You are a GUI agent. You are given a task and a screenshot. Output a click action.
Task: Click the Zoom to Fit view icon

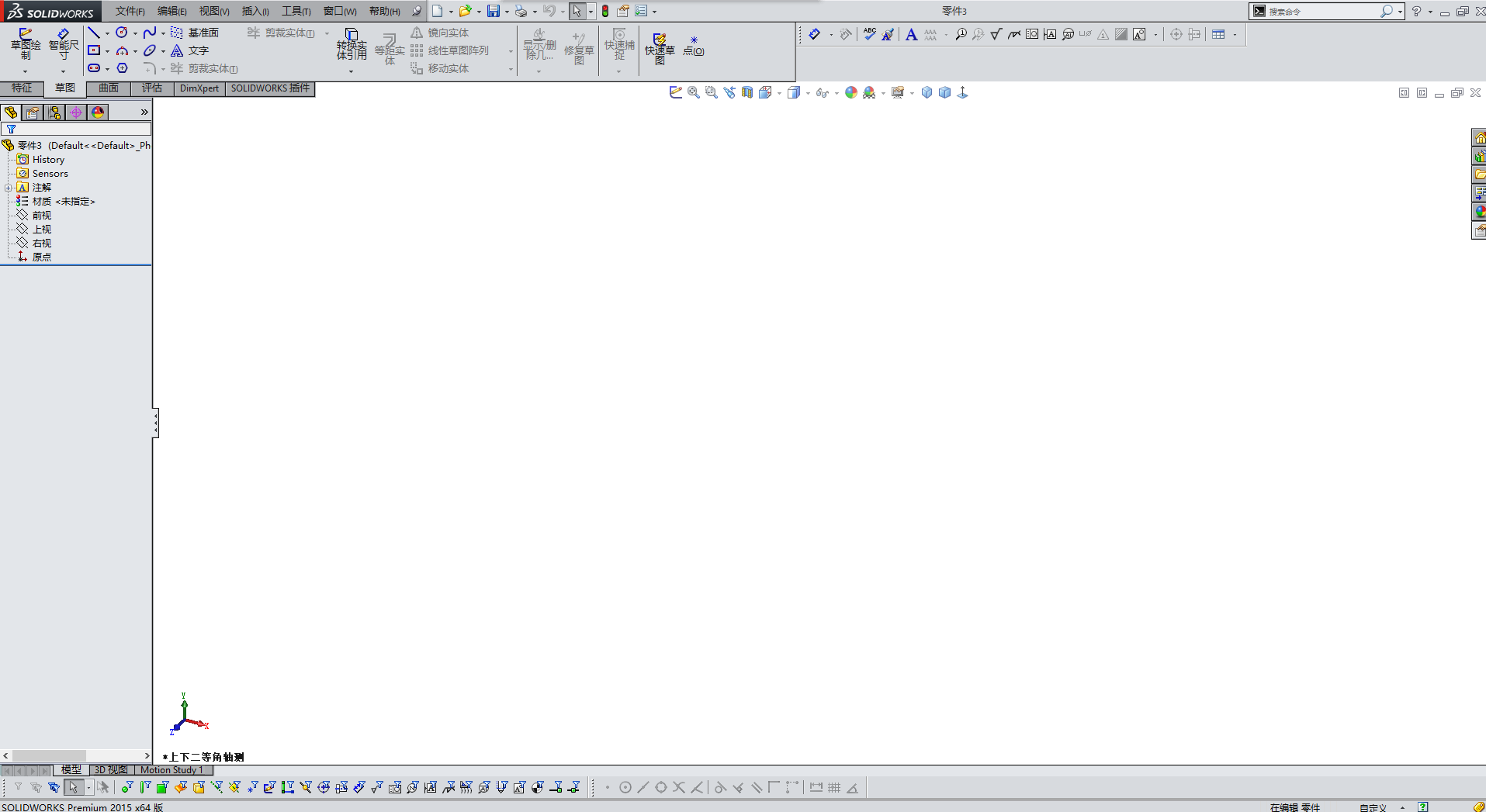pyautogui.click(x=694, y=92)
